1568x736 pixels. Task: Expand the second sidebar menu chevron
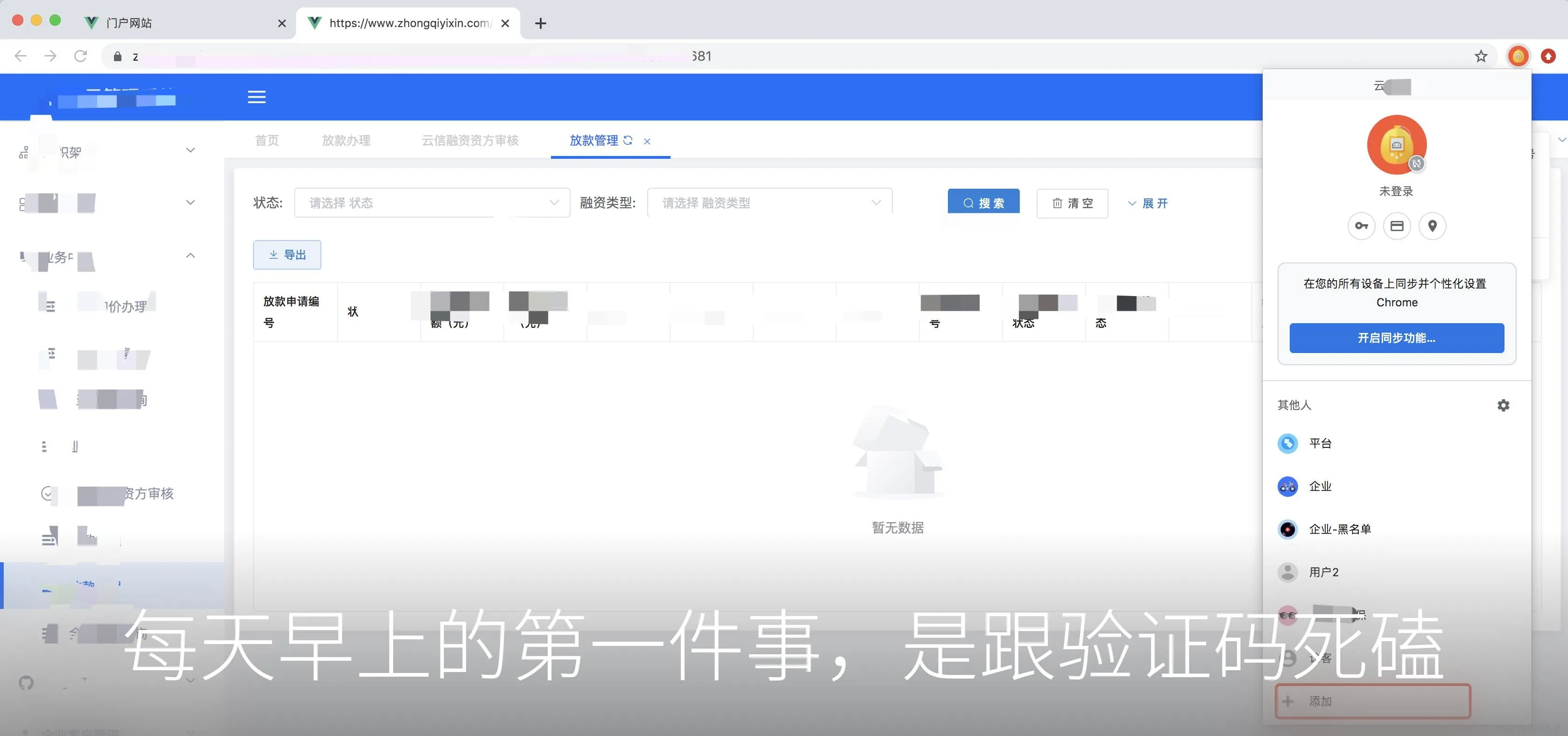[x=191, y=202]
